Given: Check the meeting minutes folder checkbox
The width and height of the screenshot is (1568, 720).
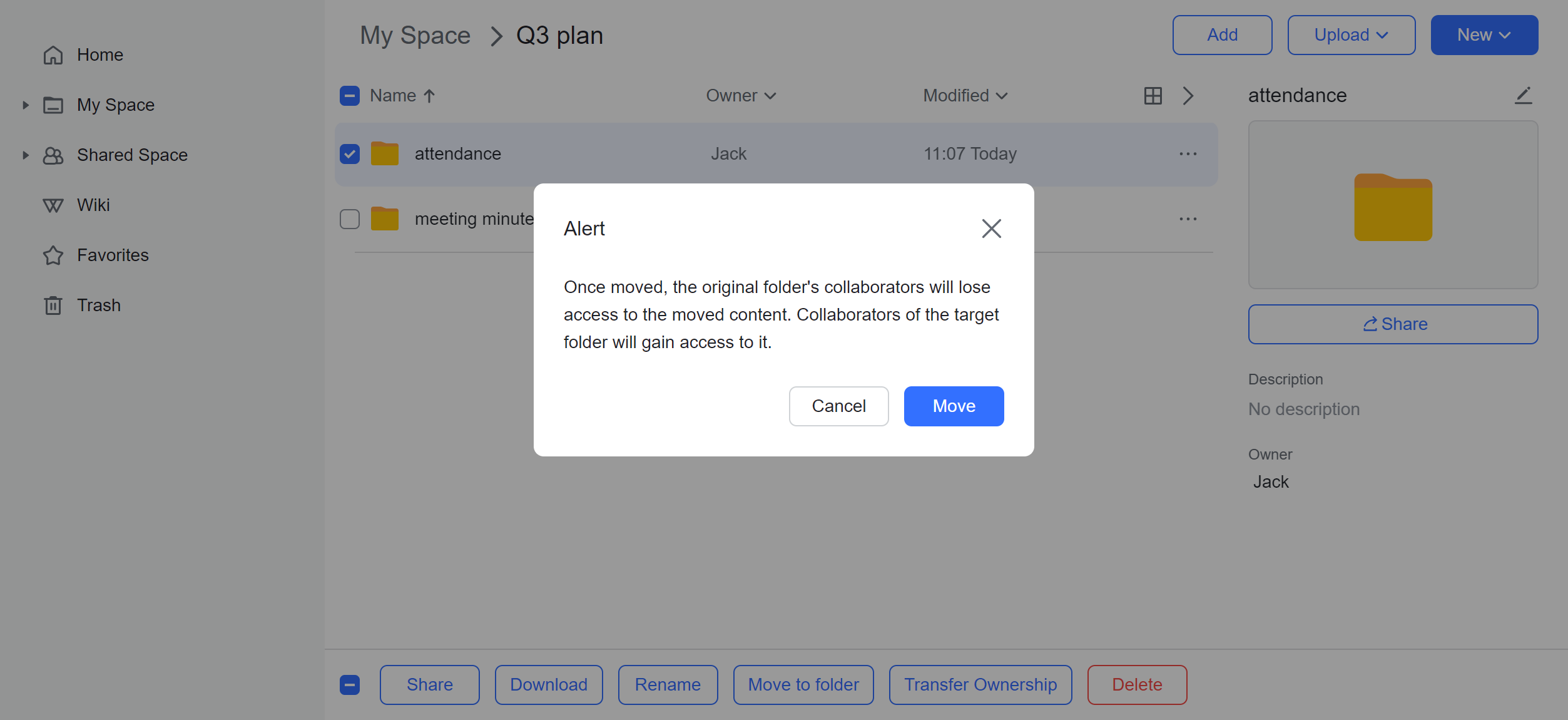Looking at the screenshot, I should pyautogui.click(x=350, y=219).
